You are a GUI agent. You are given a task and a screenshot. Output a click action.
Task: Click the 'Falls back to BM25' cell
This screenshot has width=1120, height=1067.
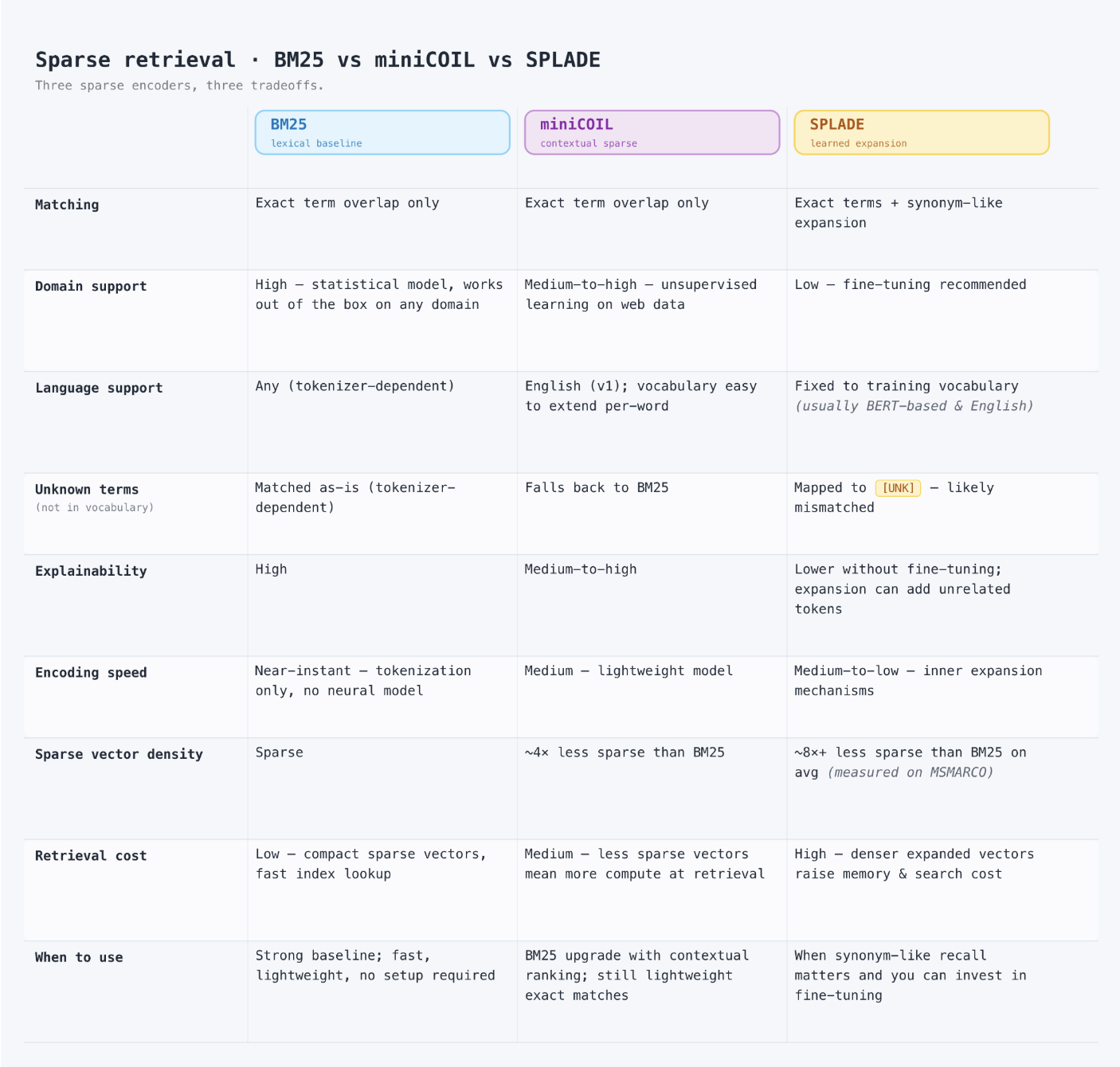(597, 487)
